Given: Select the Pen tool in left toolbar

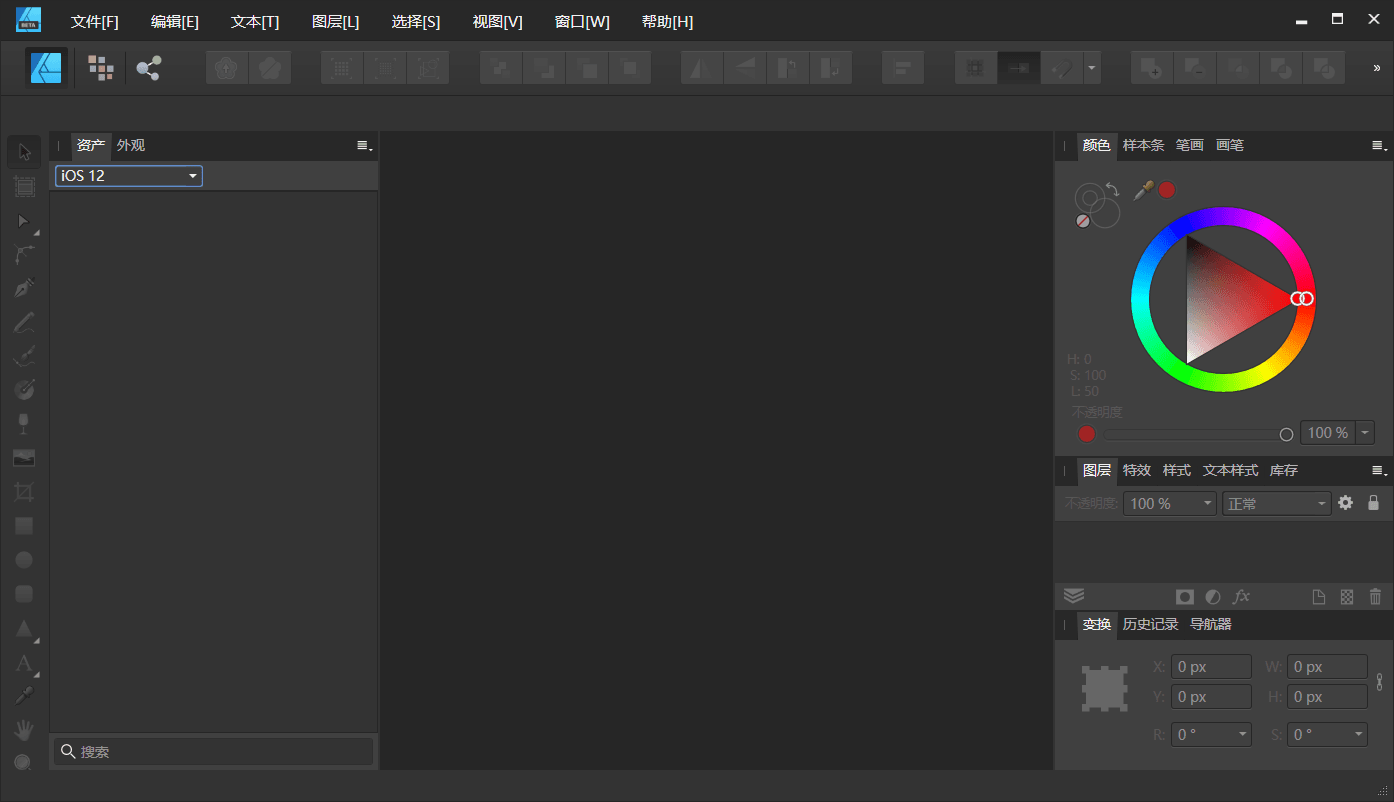Looking at the screenshot, I should 25,288.
